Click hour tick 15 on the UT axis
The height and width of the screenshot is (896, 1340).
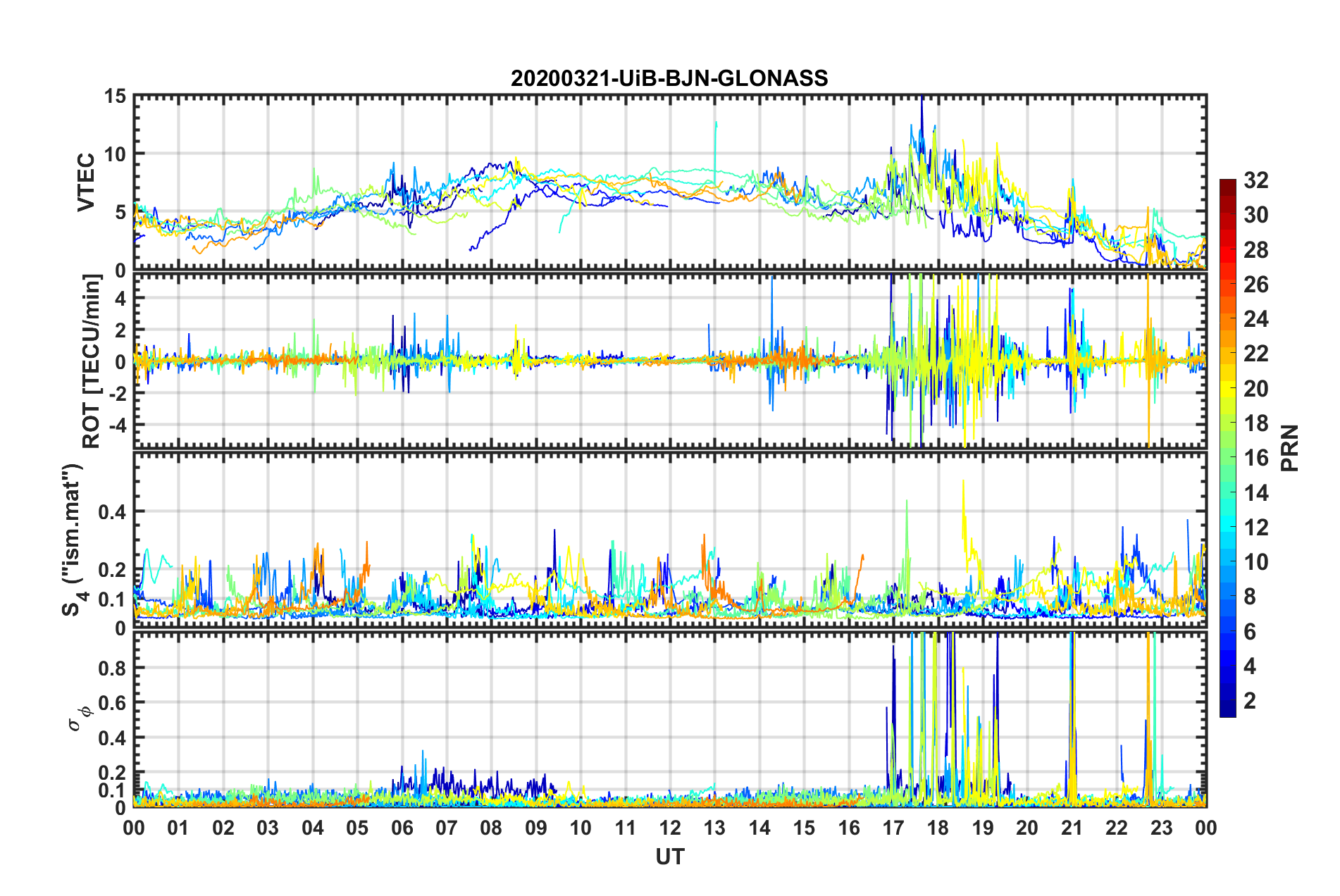tap(805, 828)
